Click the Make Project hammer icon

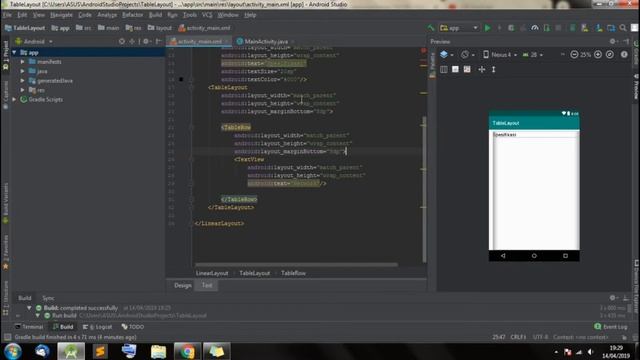click(431, 28)
